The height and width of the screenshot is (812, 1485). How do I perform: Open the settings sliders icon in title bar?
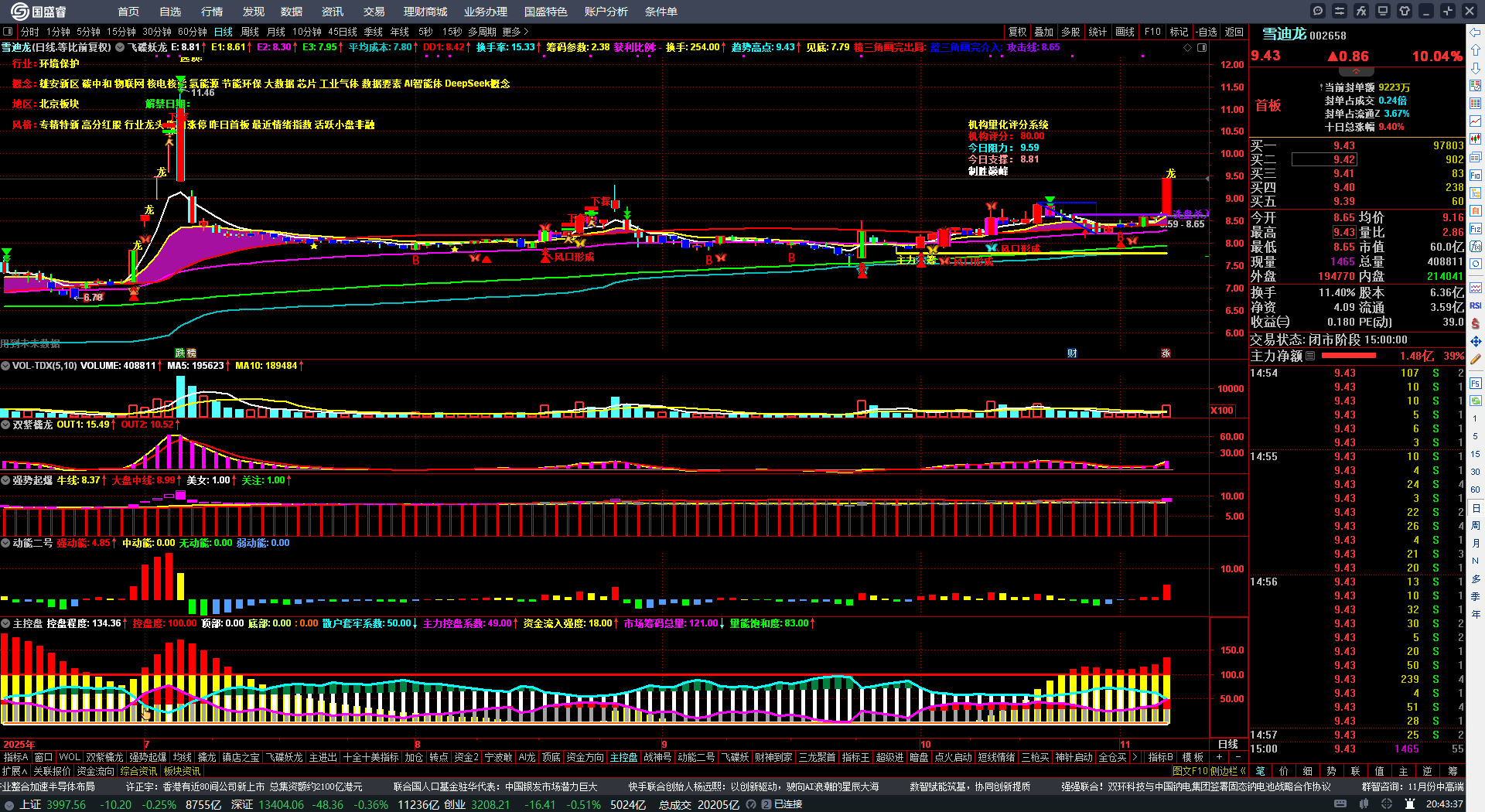pyautogui.click(x=1340, y=11)
